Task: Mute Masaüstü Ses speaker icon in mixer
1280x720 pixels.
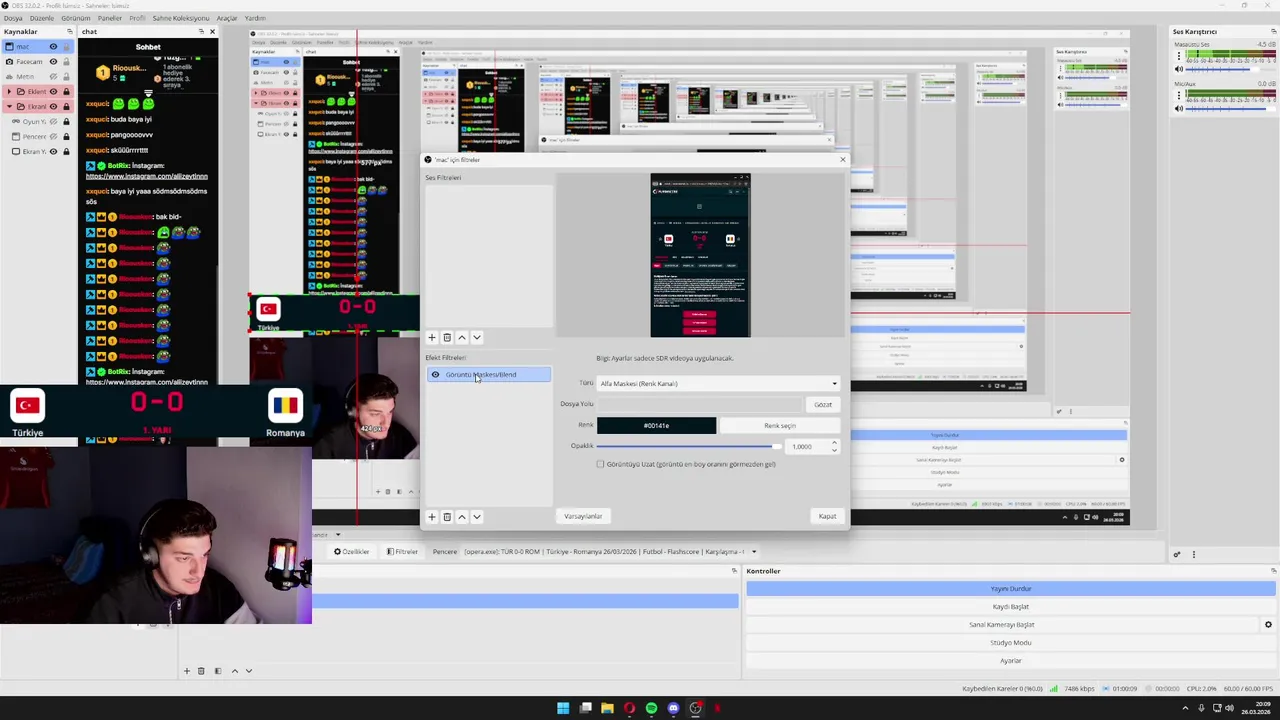Action: pos(1179,69)
